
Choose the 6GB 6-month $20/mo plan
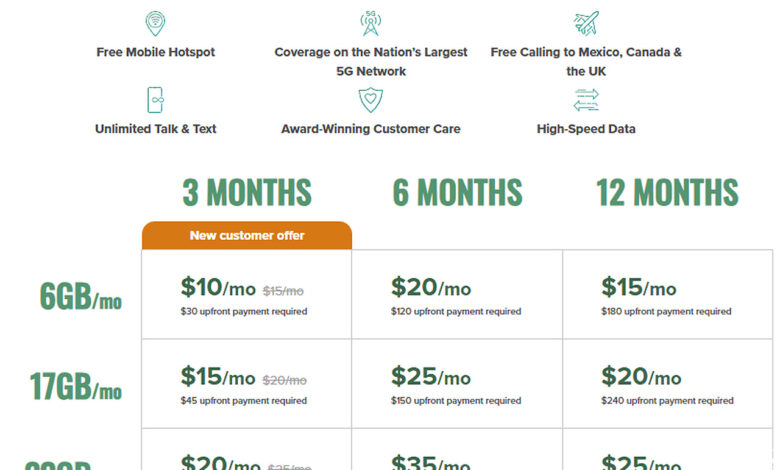[457, 294]
